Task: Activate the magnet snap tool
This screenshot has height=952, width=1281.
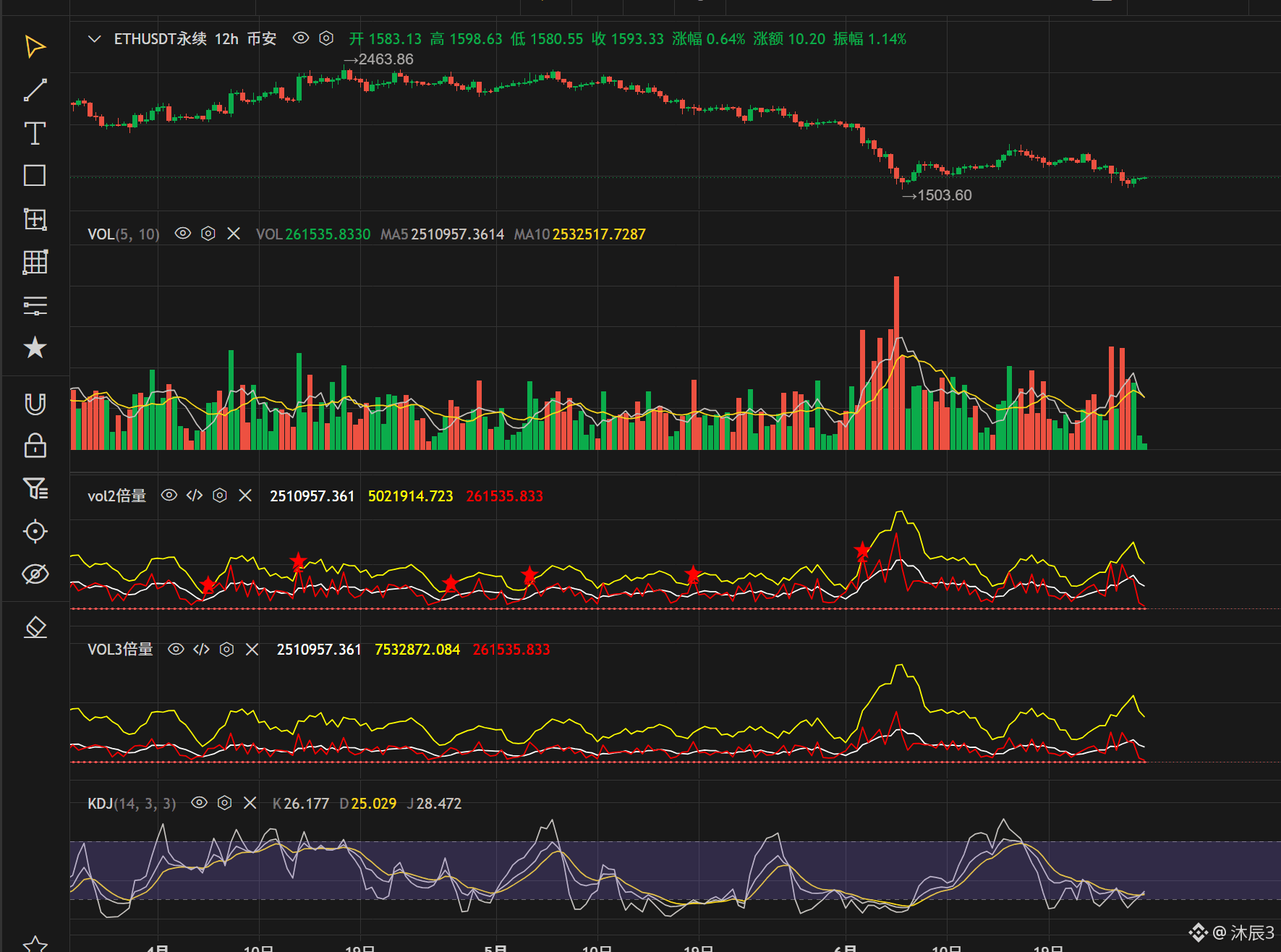Action: click(35, 404)
